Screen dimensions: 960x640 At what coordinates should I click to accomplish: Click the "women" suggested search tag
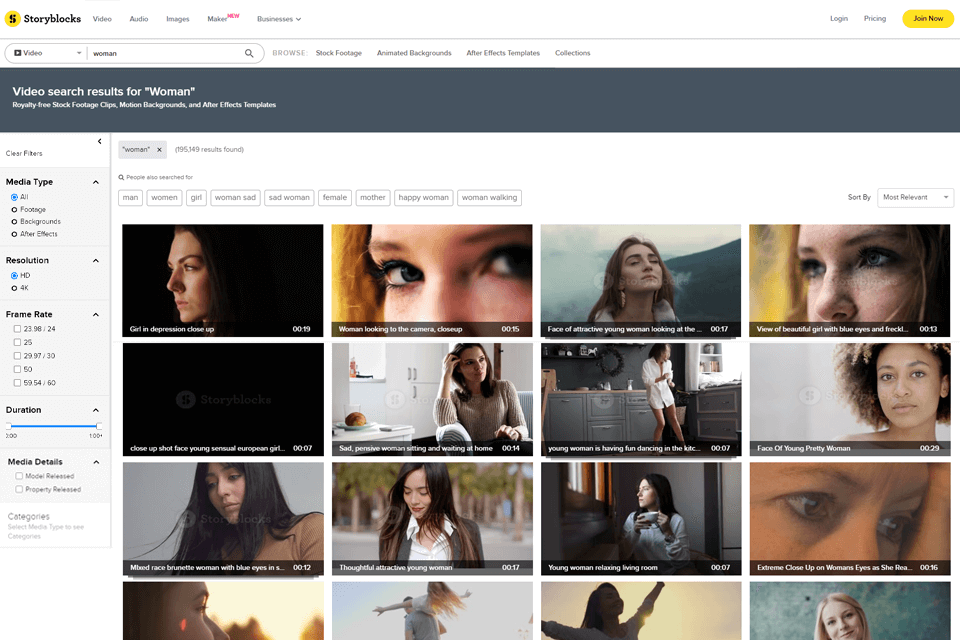pos(164,198)
